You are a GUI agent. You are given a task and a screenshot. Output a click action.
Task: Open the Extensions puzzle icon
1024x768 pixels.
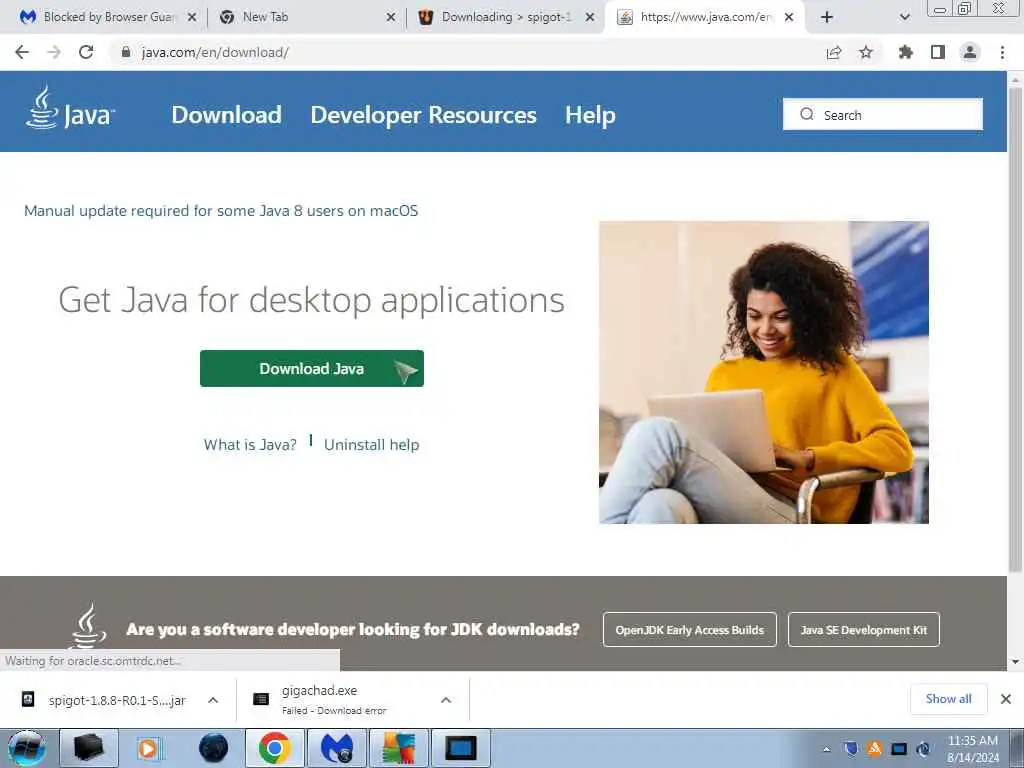pyautogui.click(x=905, y=52)
